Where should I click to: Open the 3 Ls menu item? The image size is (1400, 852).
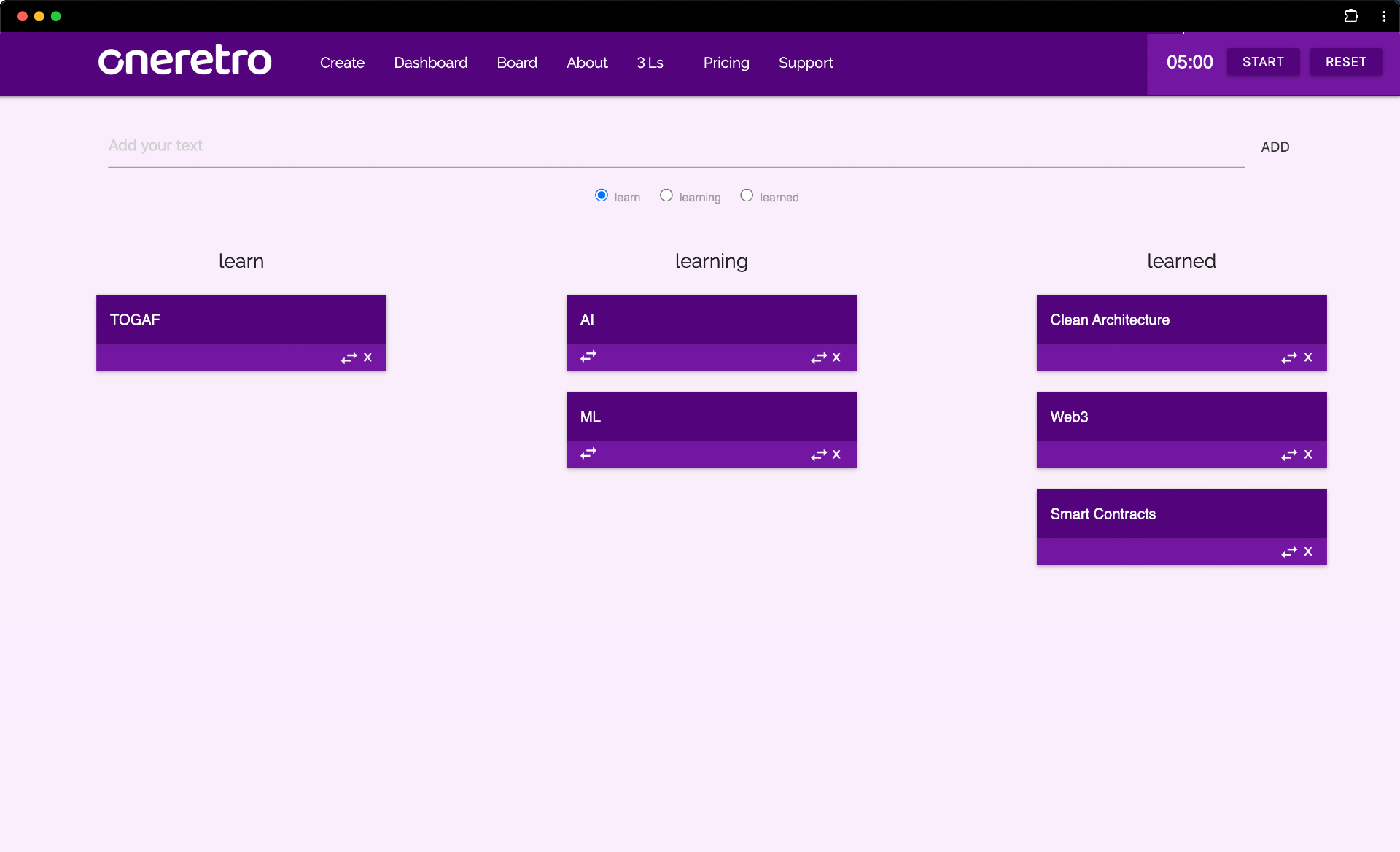[x=650, y=63]
